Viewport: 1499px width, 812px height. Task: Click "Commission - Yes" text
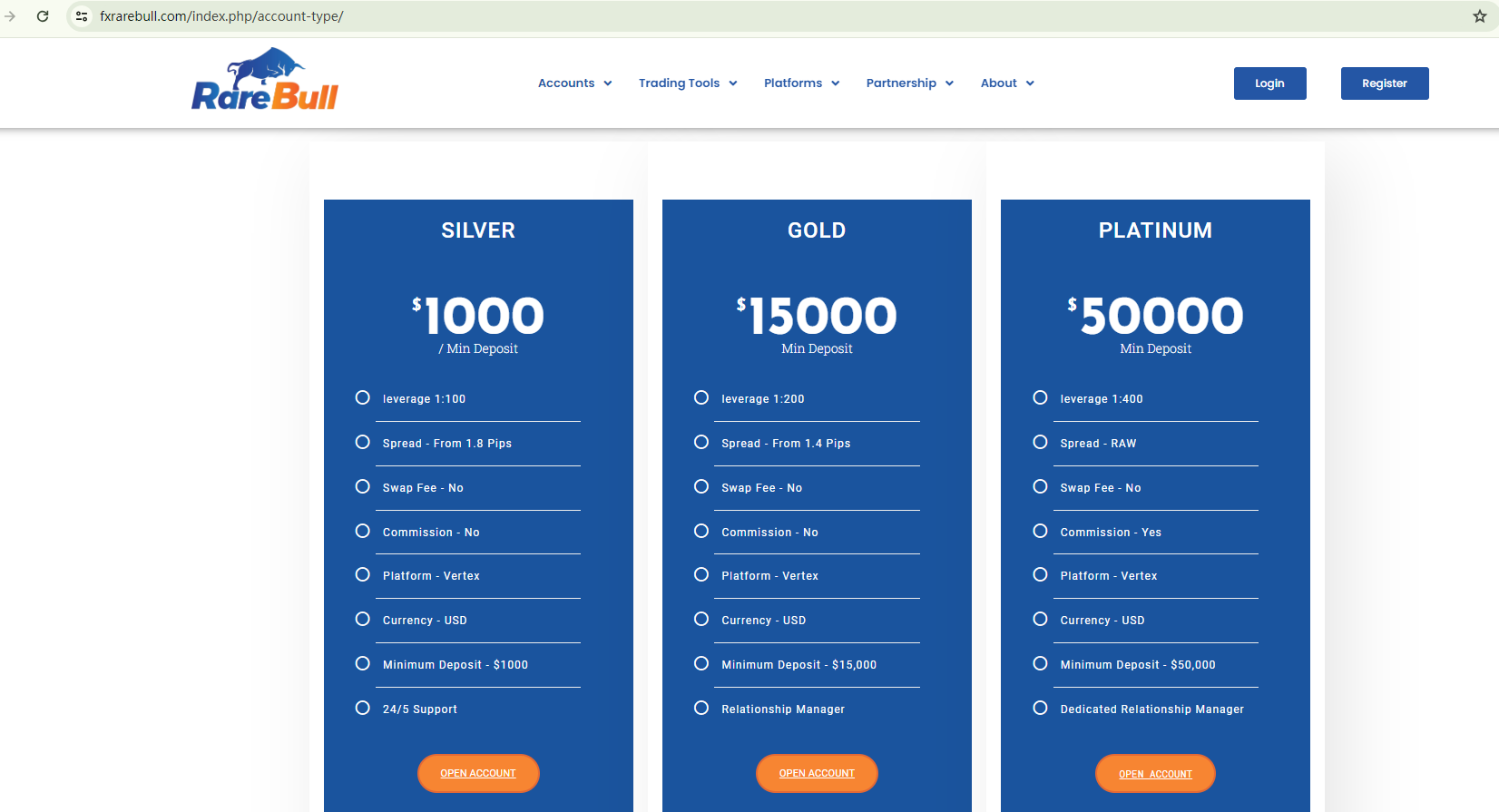tap(1111, 533)
